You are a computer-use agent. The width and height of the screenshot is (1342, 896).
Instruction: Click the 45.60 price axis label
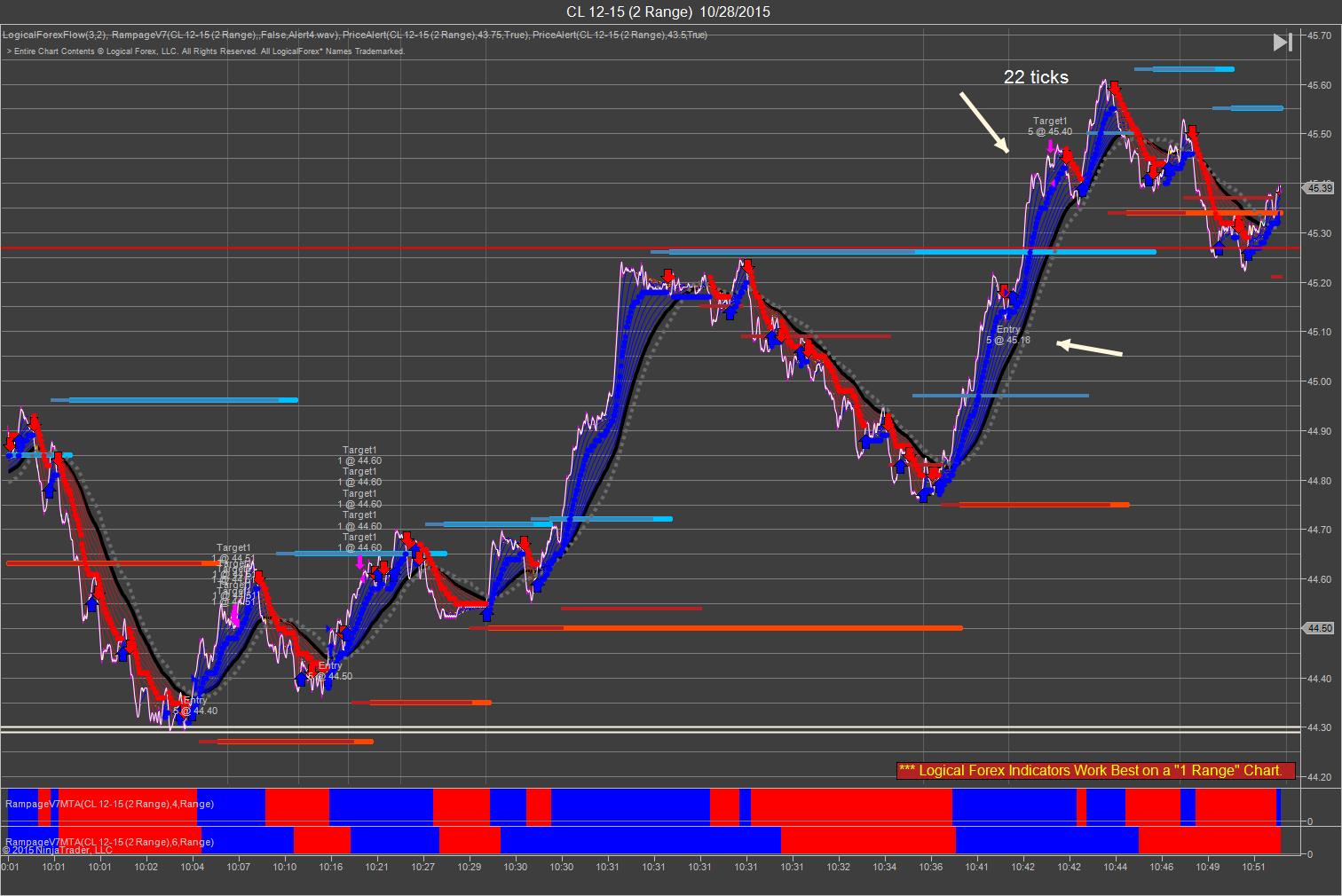pyautogui.click(x=1319, y=85)
